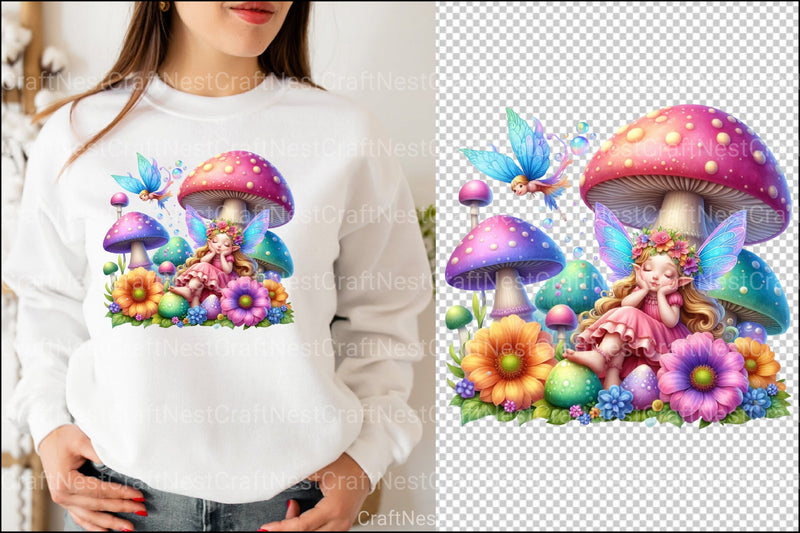Screen dimensions: 800x533
Task: Open the white sweatshirt mockup photo
Action: (x=218, y=266)
